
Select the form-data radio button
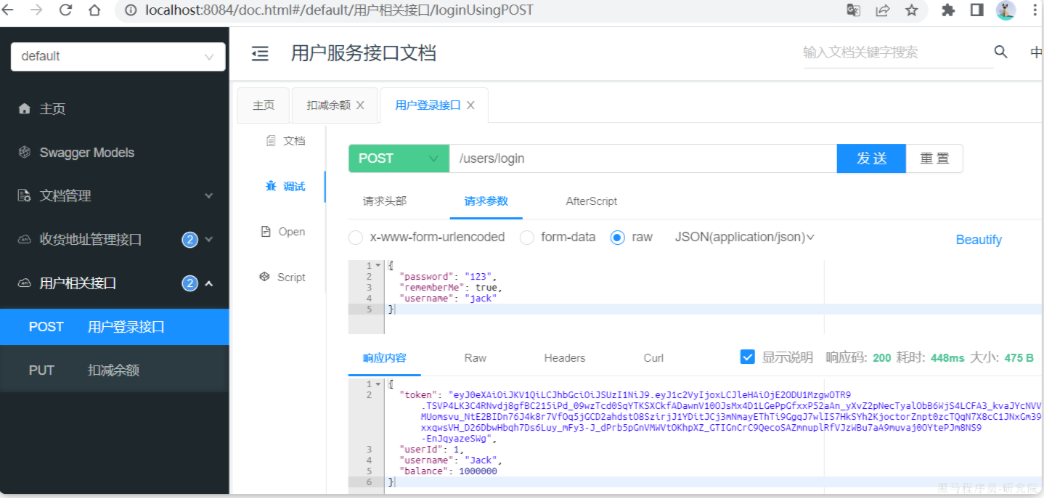[x=526, y=238]
